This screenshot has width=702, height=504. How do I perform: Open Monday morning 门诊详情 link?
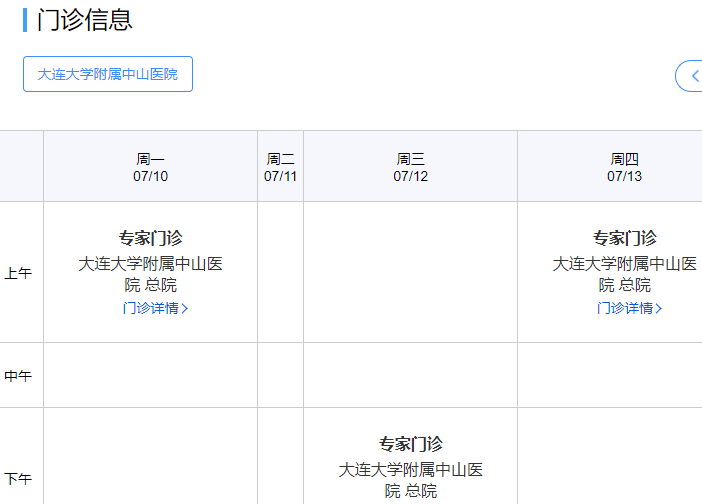(155, 308)
